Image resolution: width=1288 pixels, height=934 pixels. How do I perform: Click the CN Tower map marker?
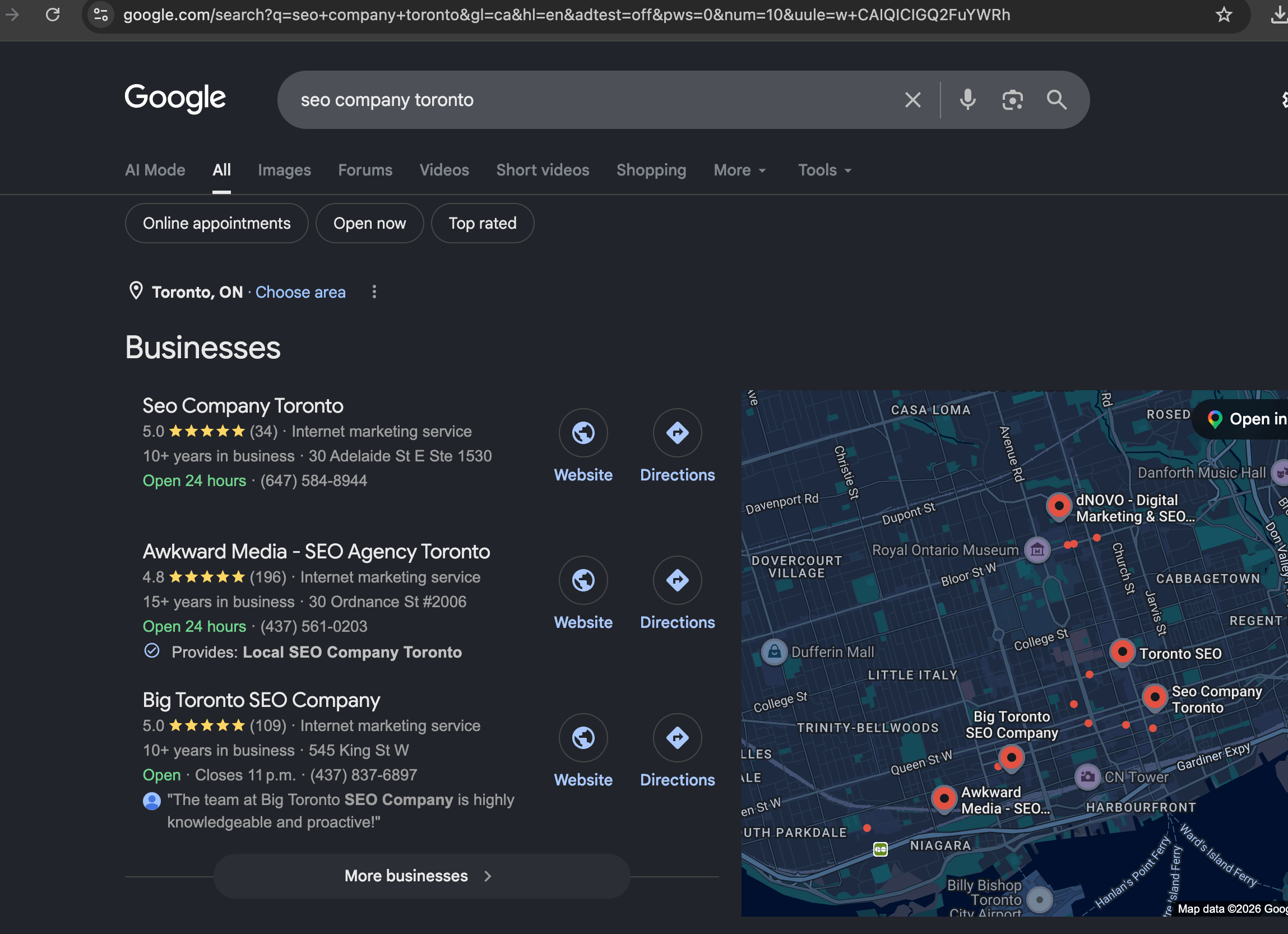click(x=1087, y=776)
